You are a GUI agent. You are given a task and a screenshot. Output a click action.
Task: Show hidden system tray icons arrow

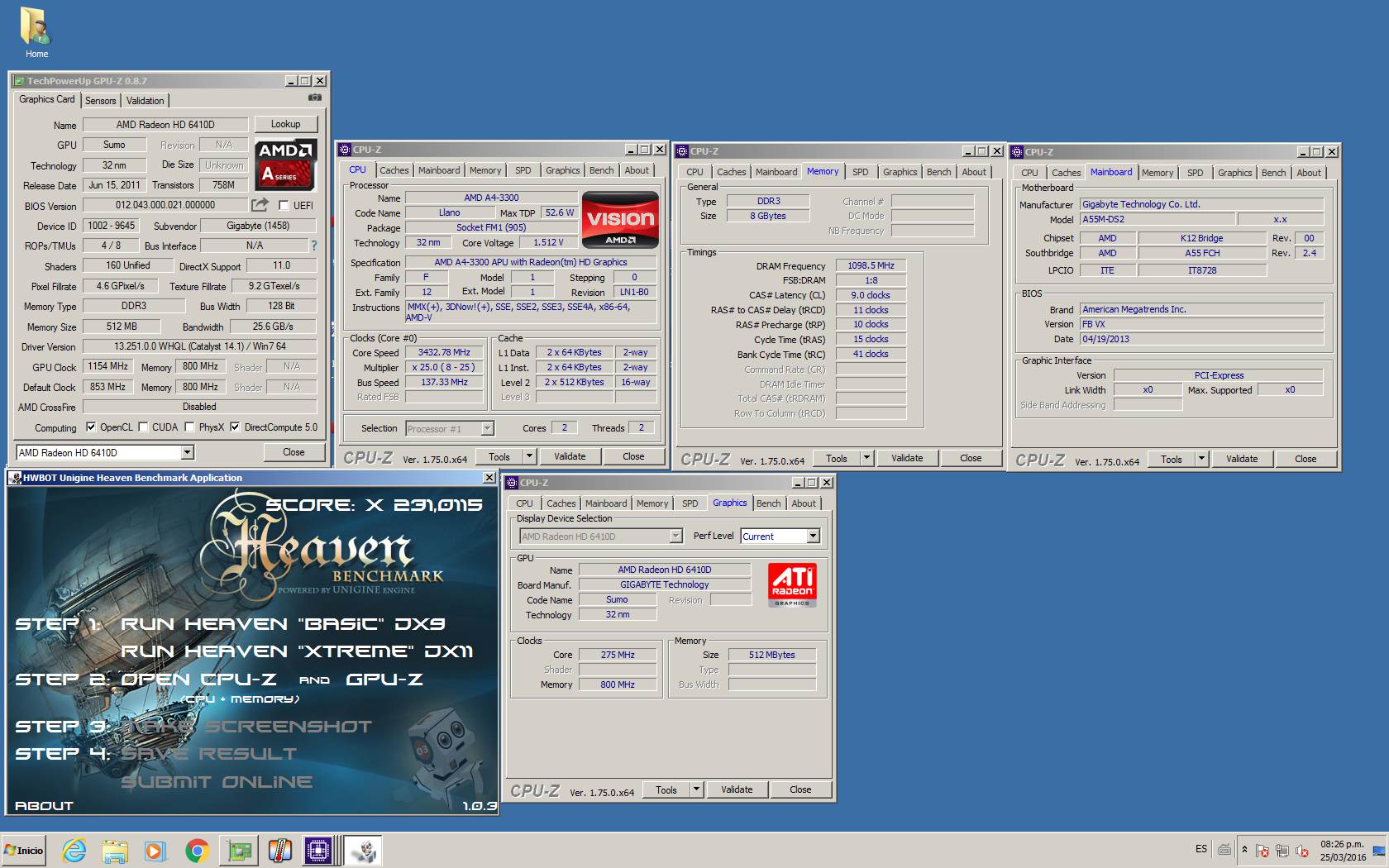coord(1244,850)
